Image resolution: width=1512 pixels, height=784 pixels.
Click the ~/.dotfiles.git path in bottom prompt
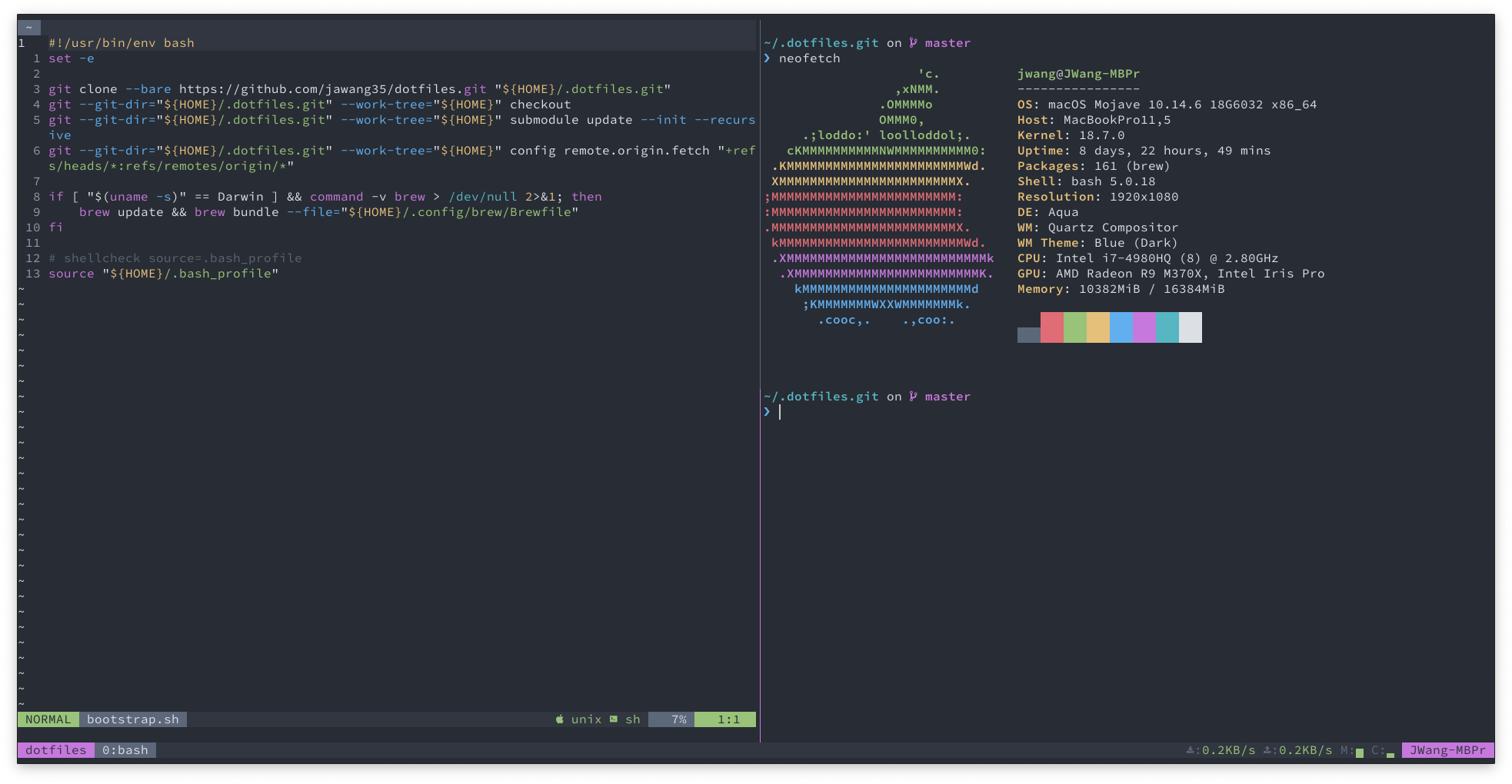pos(821,397)
